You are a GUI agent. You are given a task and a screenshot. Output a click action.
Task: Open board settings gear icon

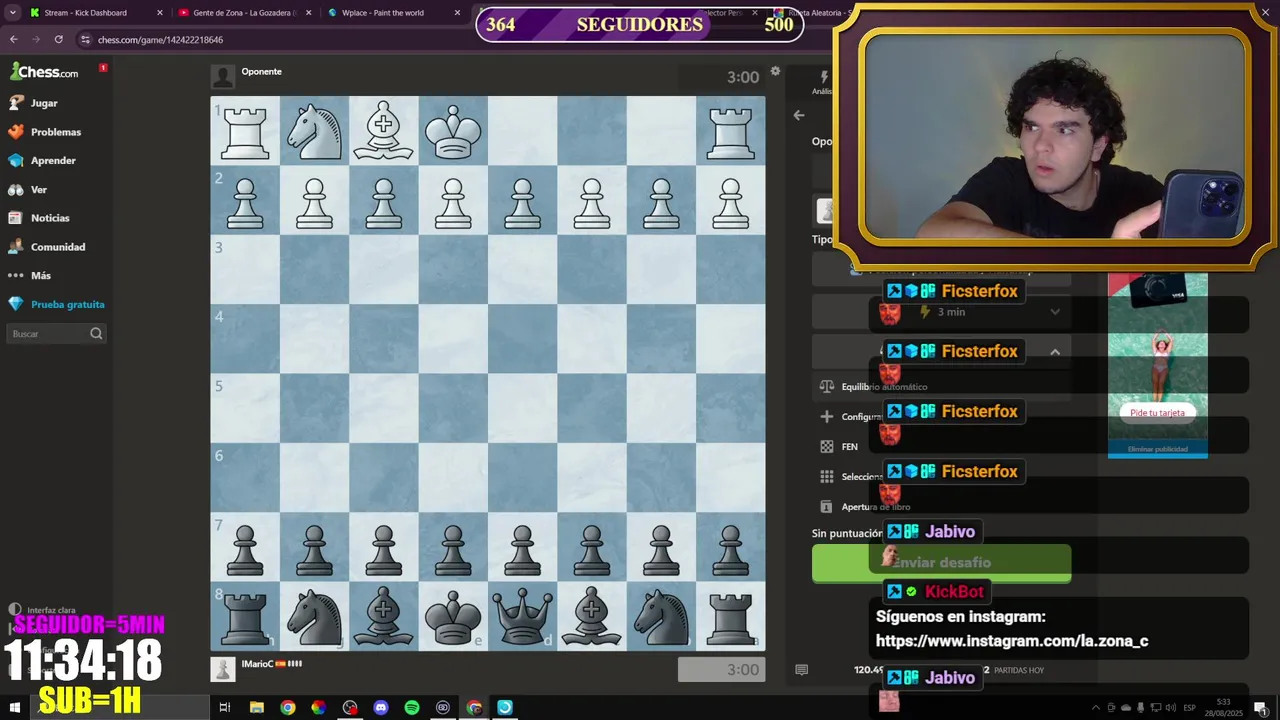[775, 72]
